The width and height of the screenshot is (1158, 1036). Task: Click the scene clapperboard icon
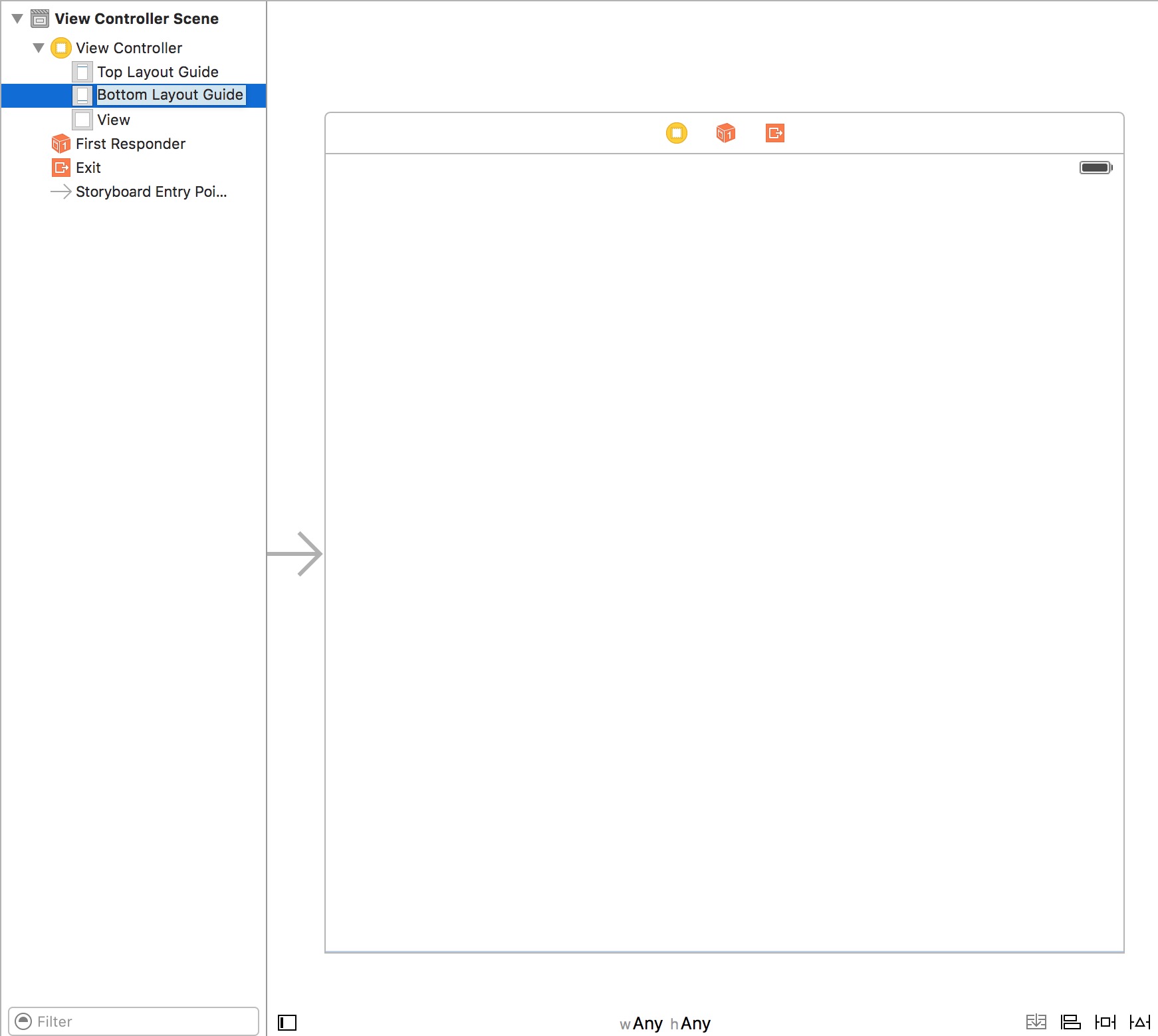pos(40,19)
